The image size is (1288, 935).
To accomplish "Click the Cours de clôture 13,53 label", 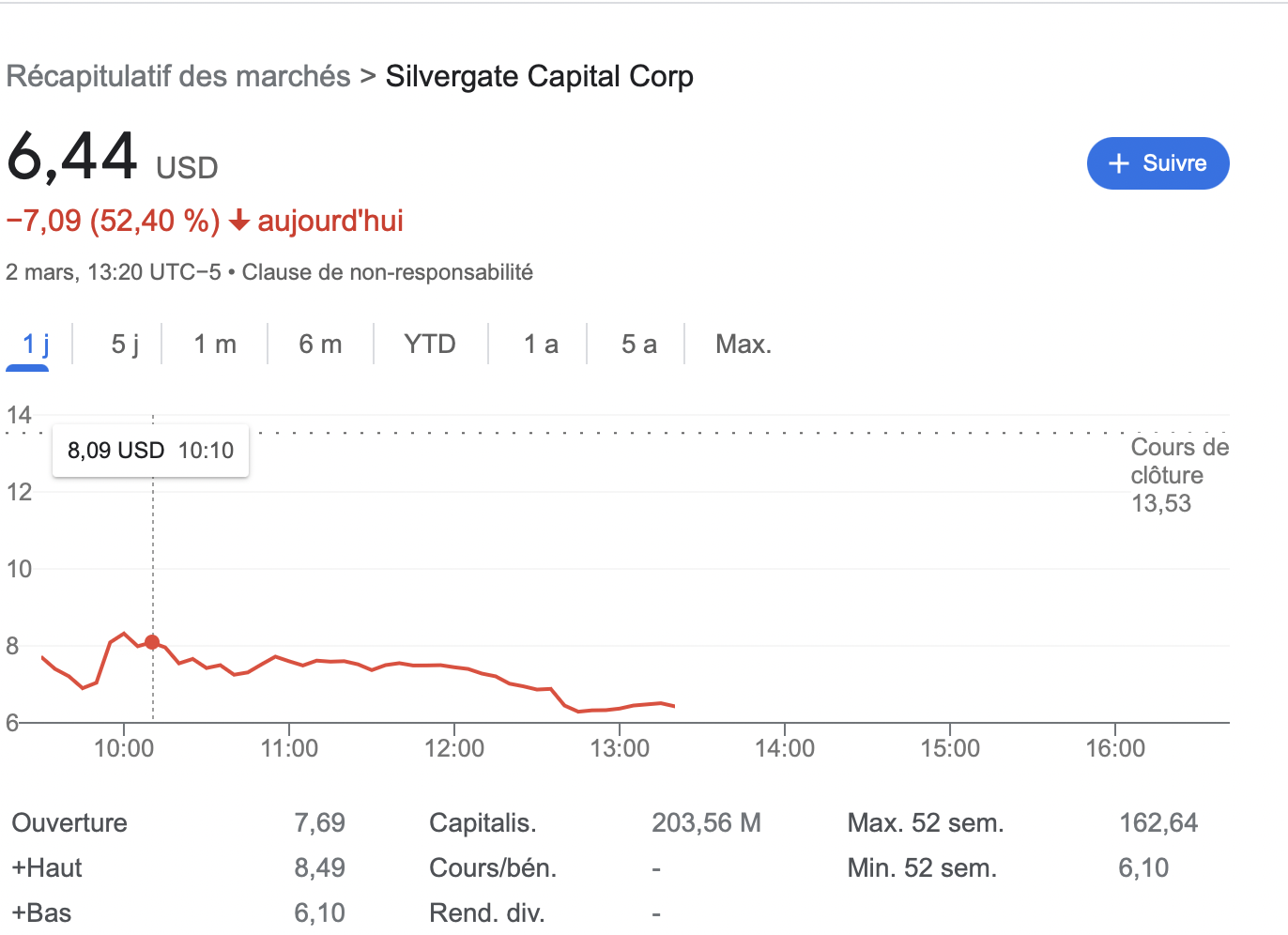I will (x=1178, y=475).
